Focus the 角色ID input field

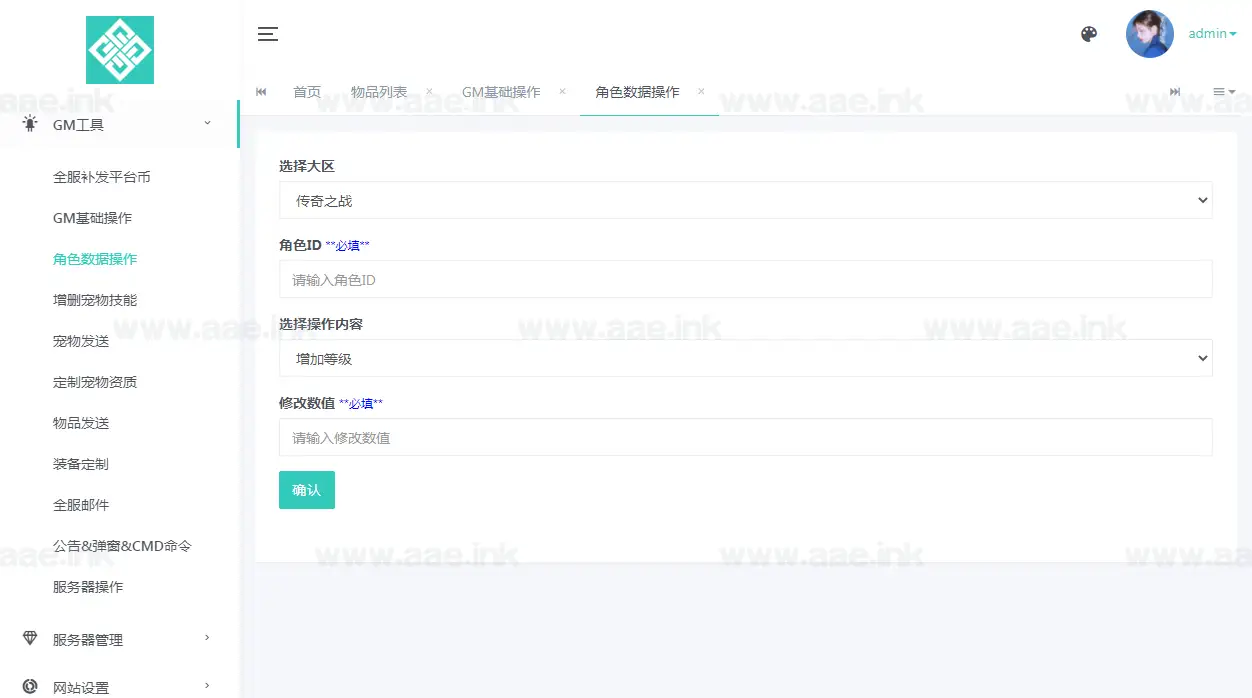click(x=745, y=279)
